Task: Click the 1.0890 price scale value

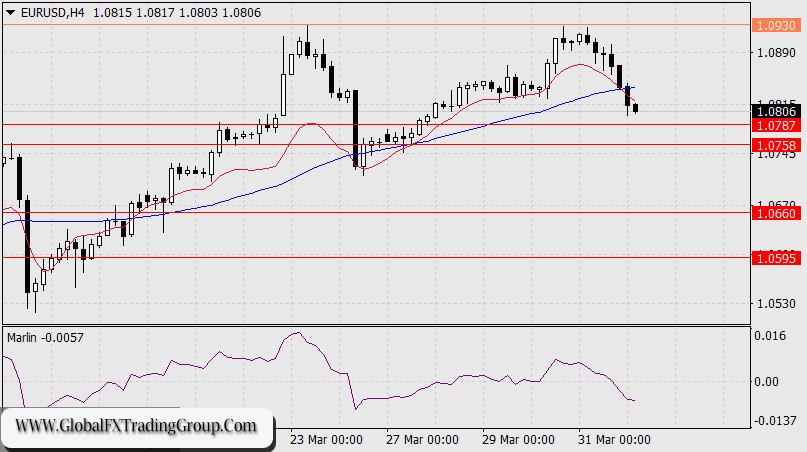Action: [776, 53]
